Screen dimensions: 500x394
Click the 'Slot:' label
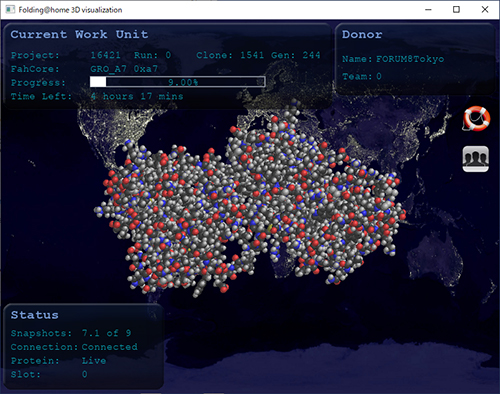coord(25,374)
